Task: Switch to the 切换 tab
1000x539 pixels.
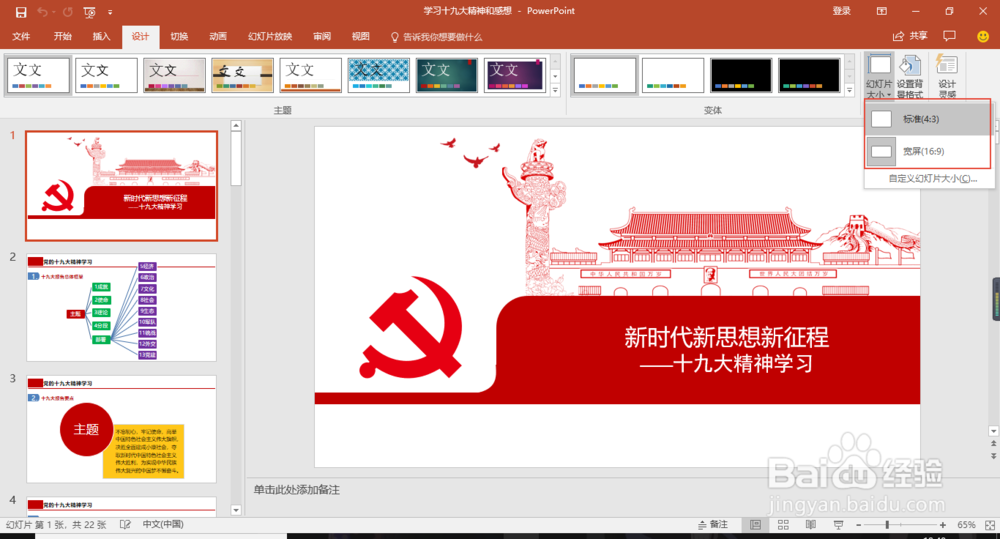Action: (179, 36)
